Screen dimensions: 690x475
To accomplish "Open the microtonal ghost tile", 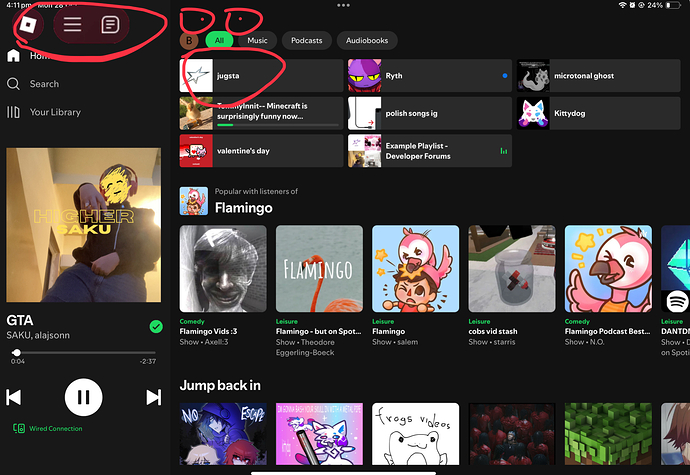I will coord(598,76).
